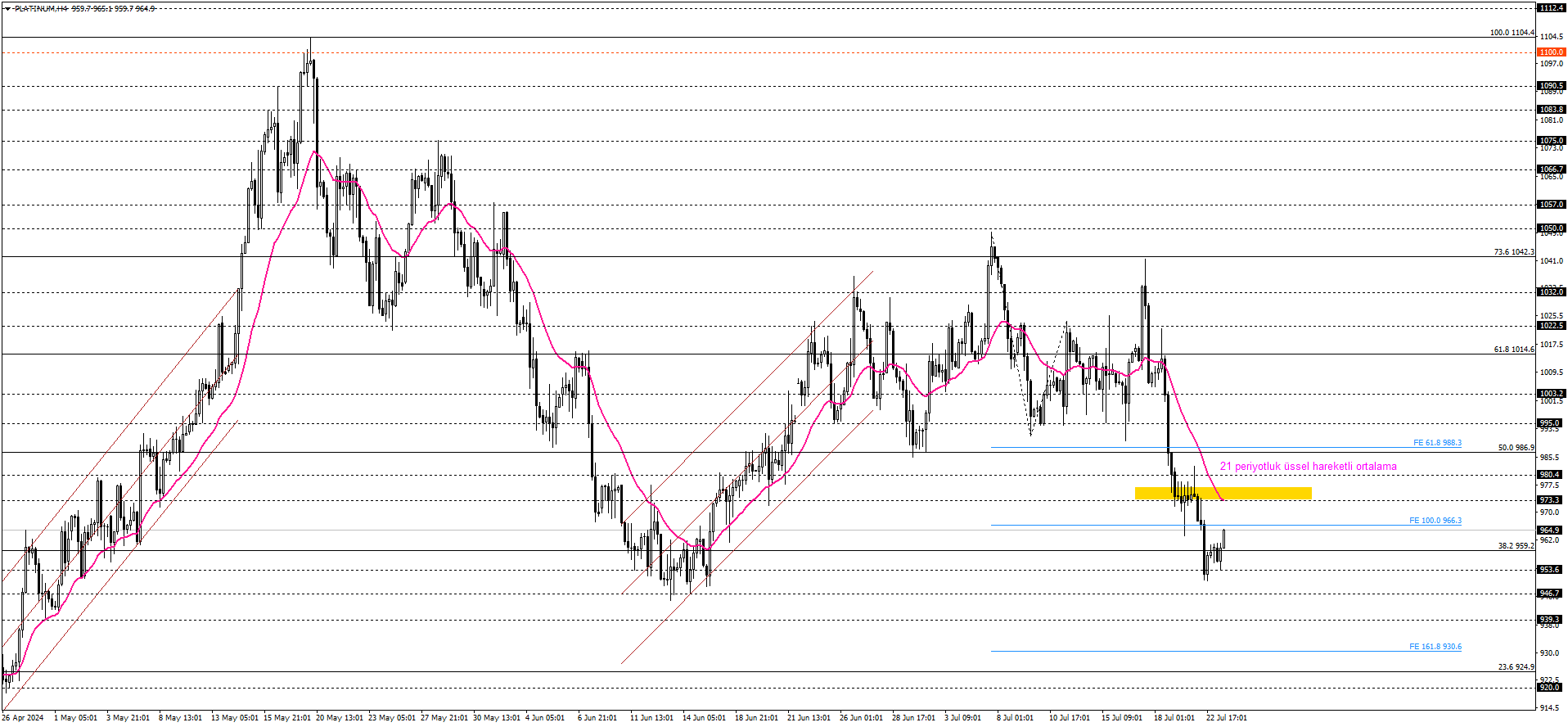This screenshot has height=727, width=1568.
Task: Click the Fibonacci 38.2 959.2 level label
Action: pos(1516,545)
